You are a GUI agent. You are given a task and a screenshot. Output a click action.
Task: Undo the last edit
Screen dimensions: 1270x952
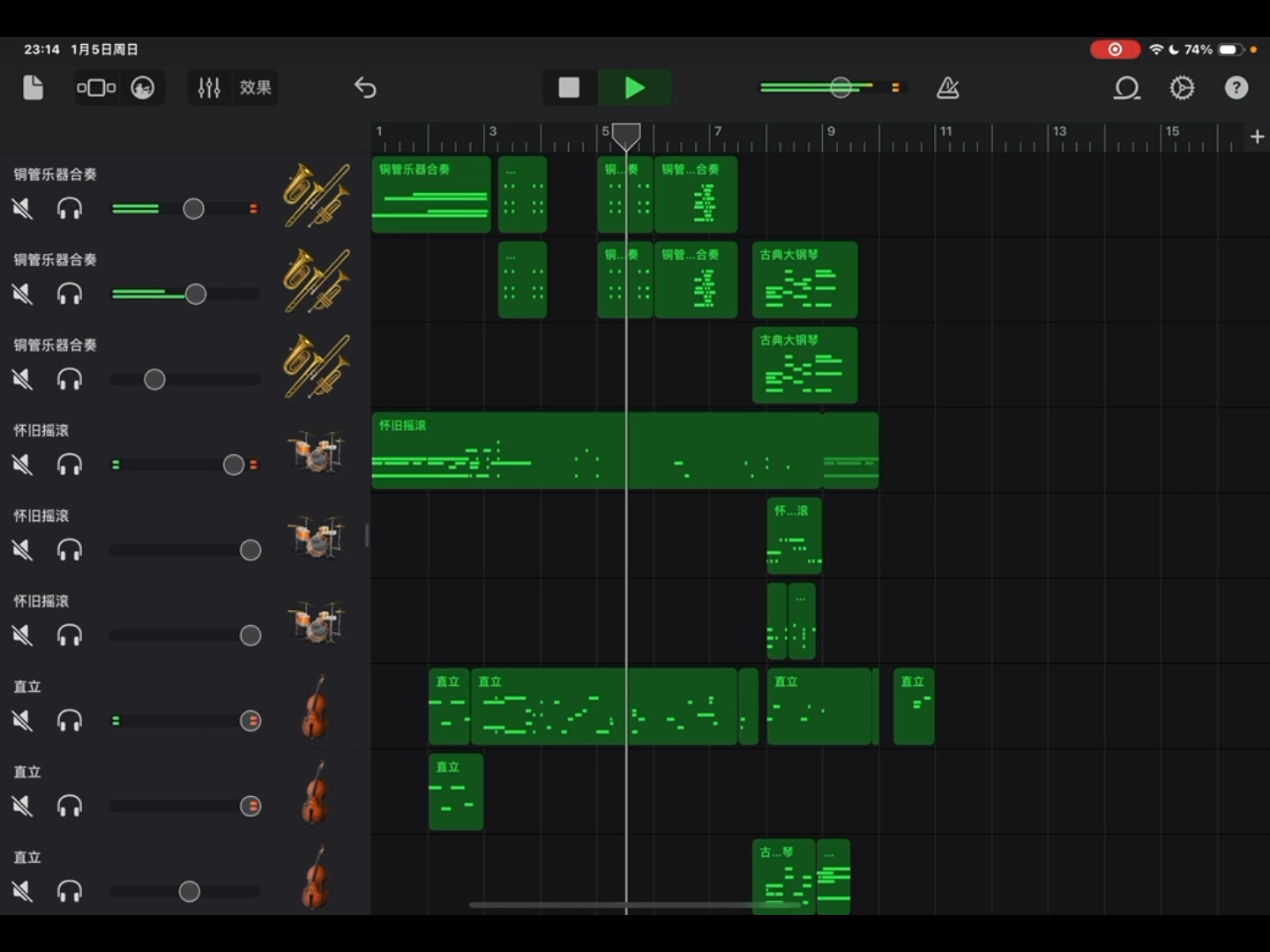[365, 87]
